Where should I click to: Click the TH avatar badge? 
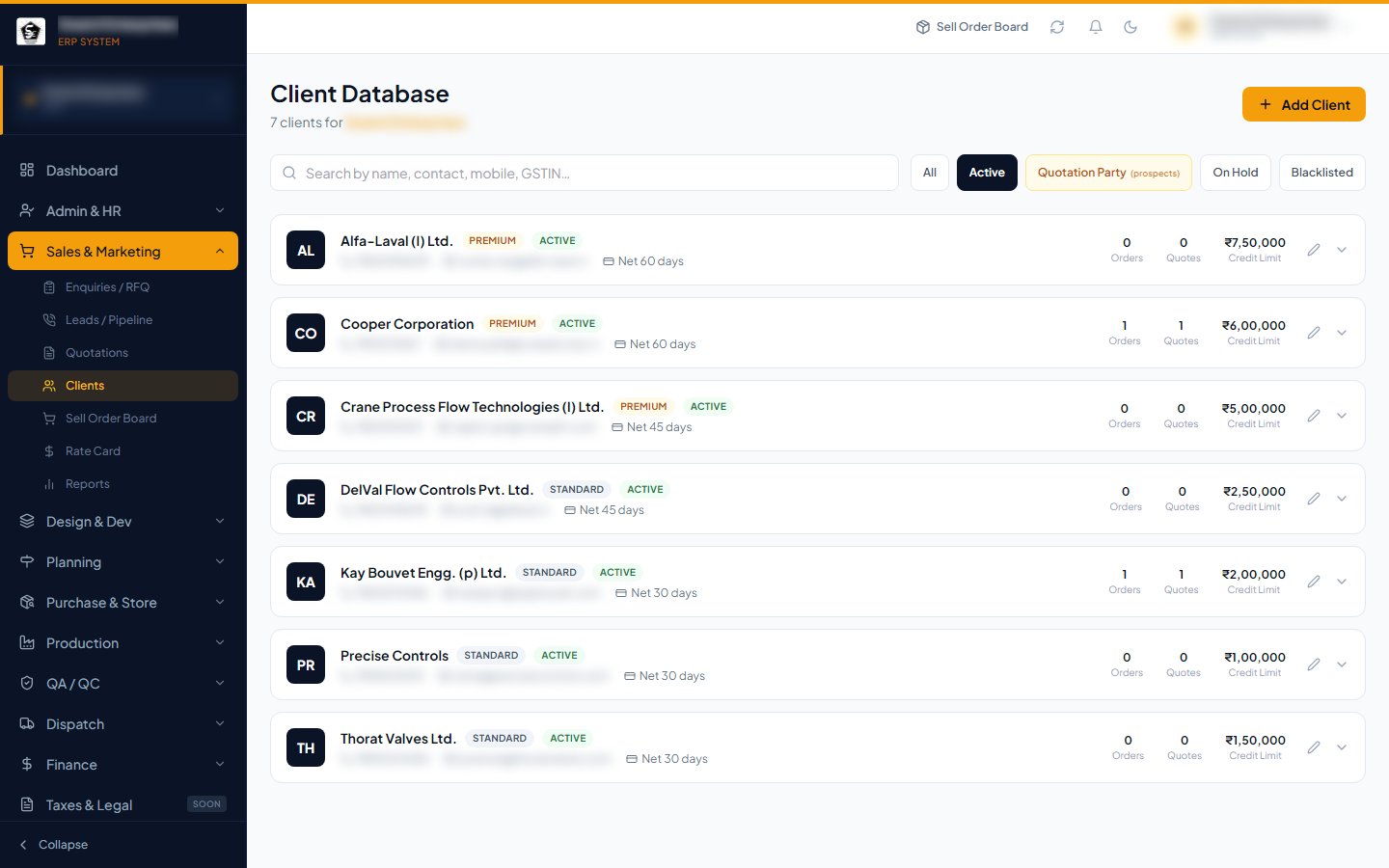[306, 747]
